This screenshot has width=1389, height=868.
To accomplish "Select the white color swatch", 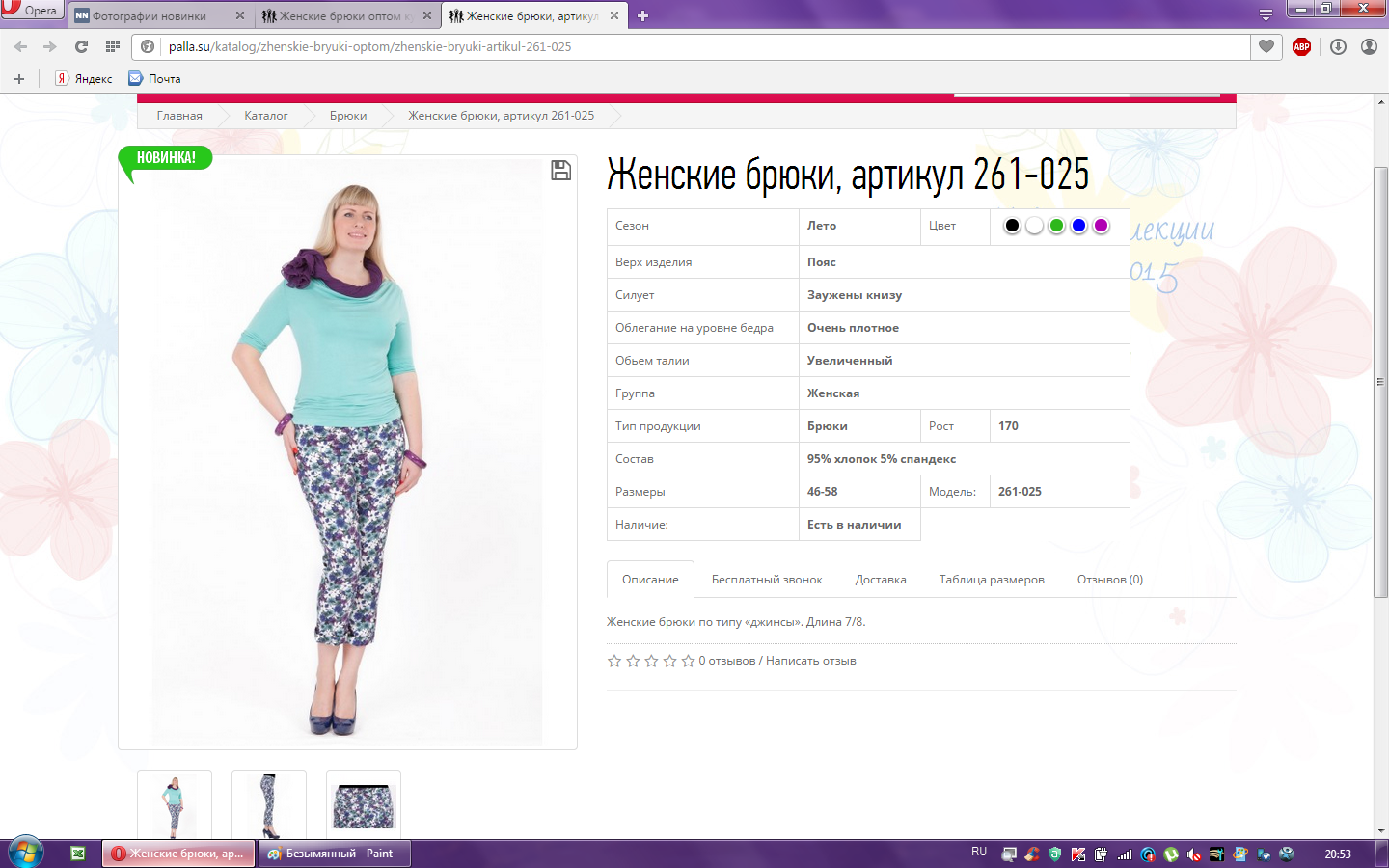I will pyautogui.click(x=1034, y=226).
